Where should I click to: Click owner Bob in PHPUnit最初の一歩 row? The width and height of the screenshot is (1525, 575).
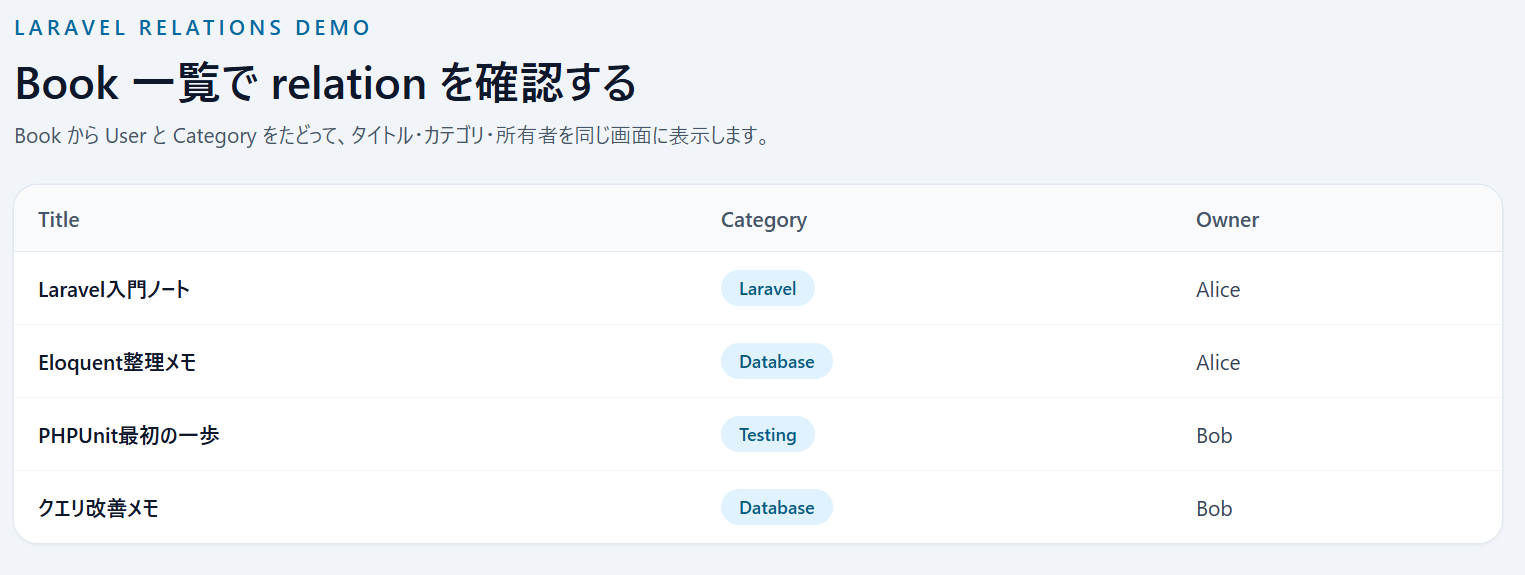[1214, 436]
